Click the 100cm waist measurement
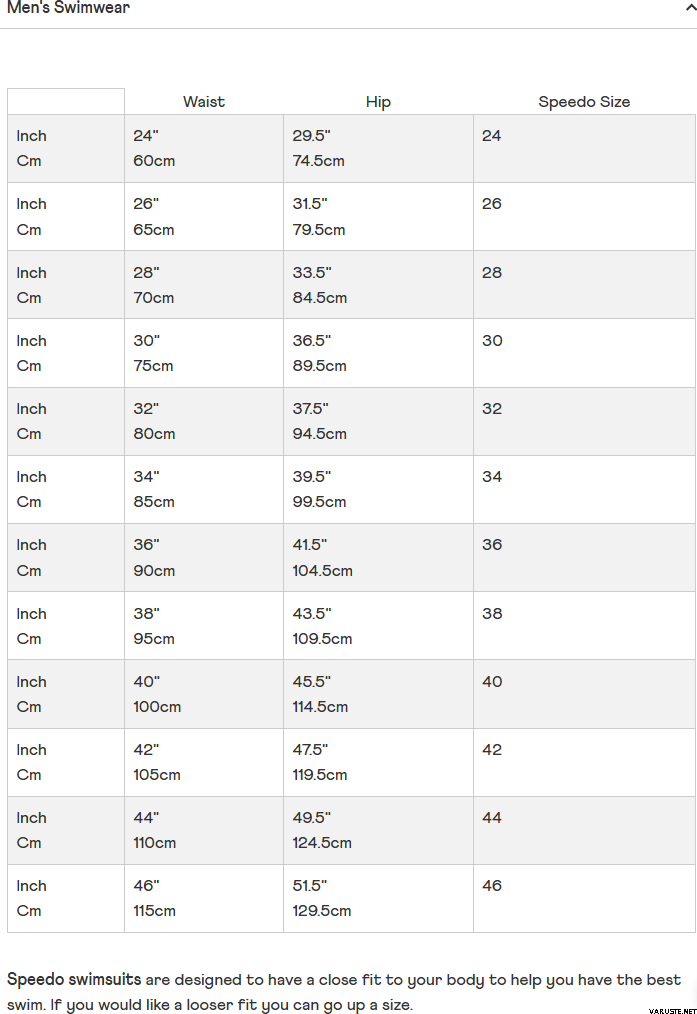The width and height of the screenshot is (697, 1014). (x=157, y=707)
